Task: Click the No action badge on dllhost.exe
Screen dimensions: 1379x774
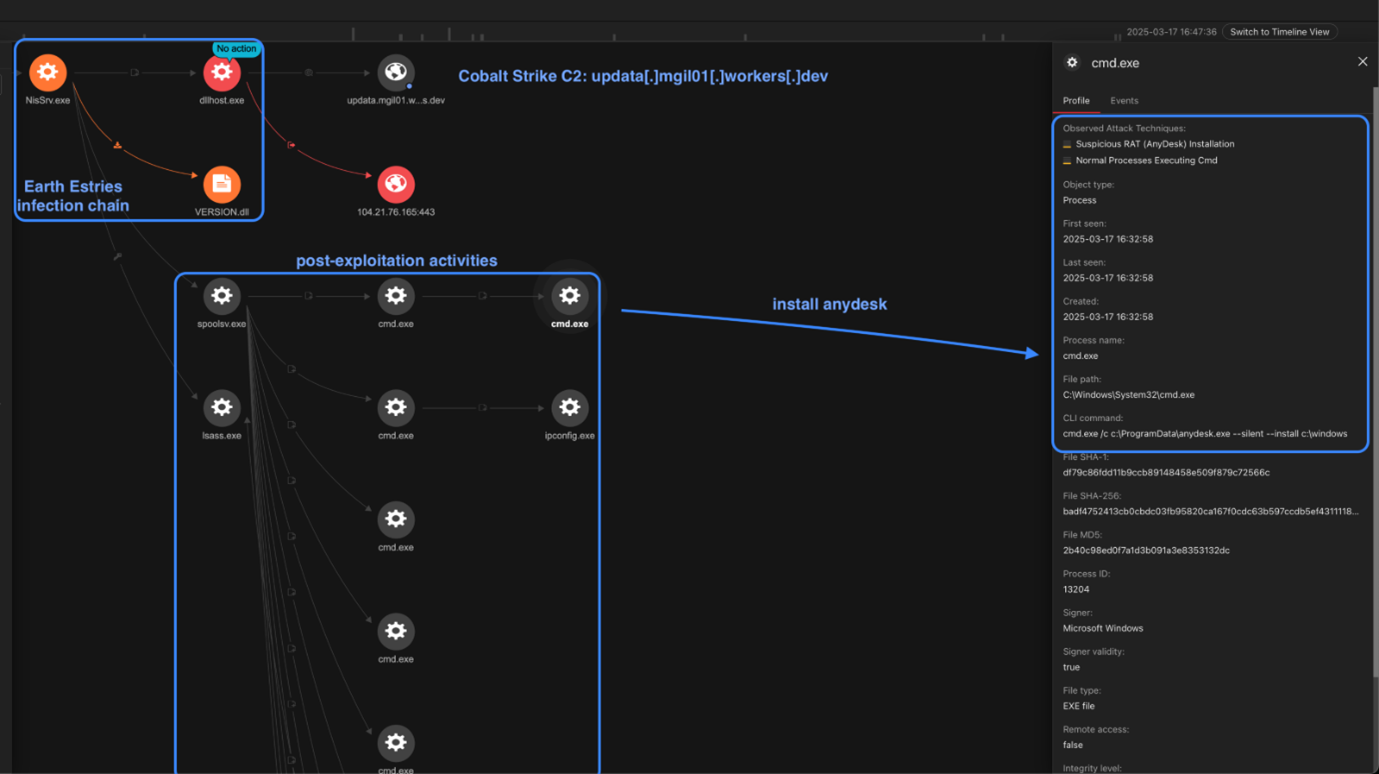Action: point(236,49)
